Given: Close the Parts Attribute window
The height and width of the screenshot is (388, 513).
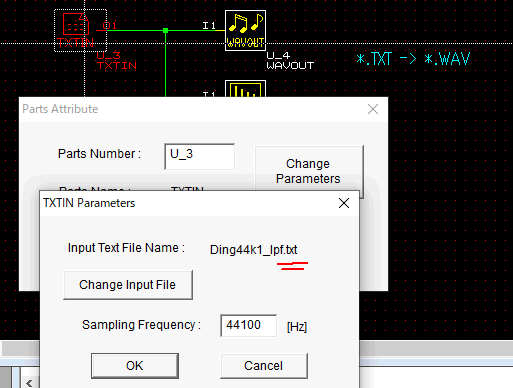Looking at the screenshot, I should 373,109.
